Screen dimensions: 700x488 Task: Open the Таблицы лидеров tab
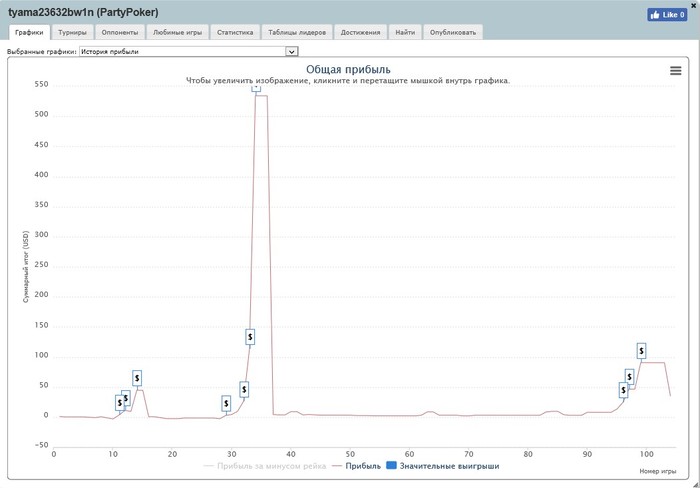tap(297, 32)
